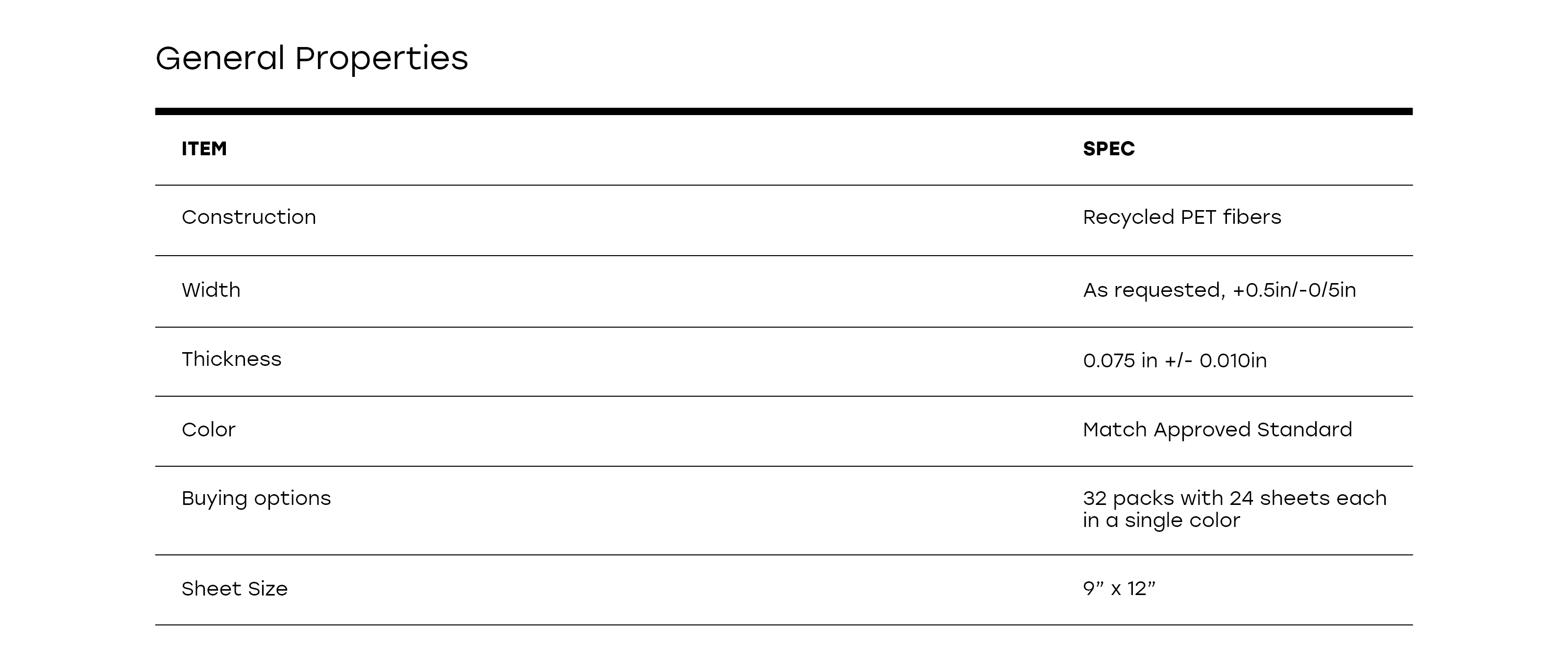Select the Thickness row label

[x=231, y=359]
